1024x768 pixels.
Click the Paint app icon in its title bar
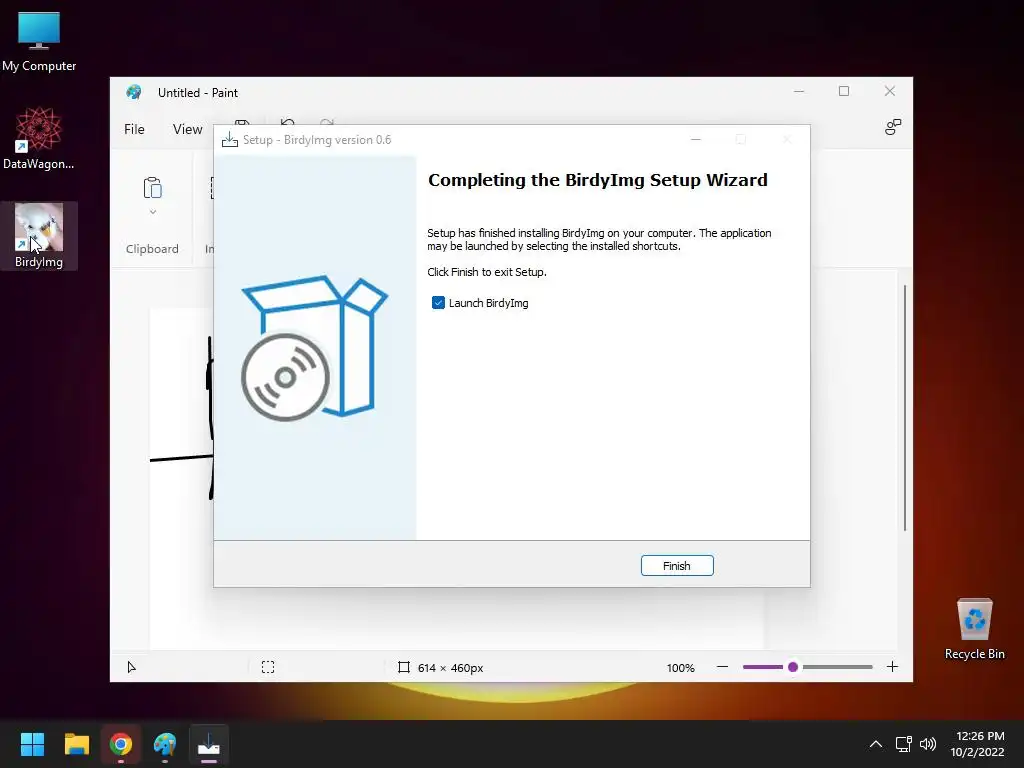click(134, 92)
